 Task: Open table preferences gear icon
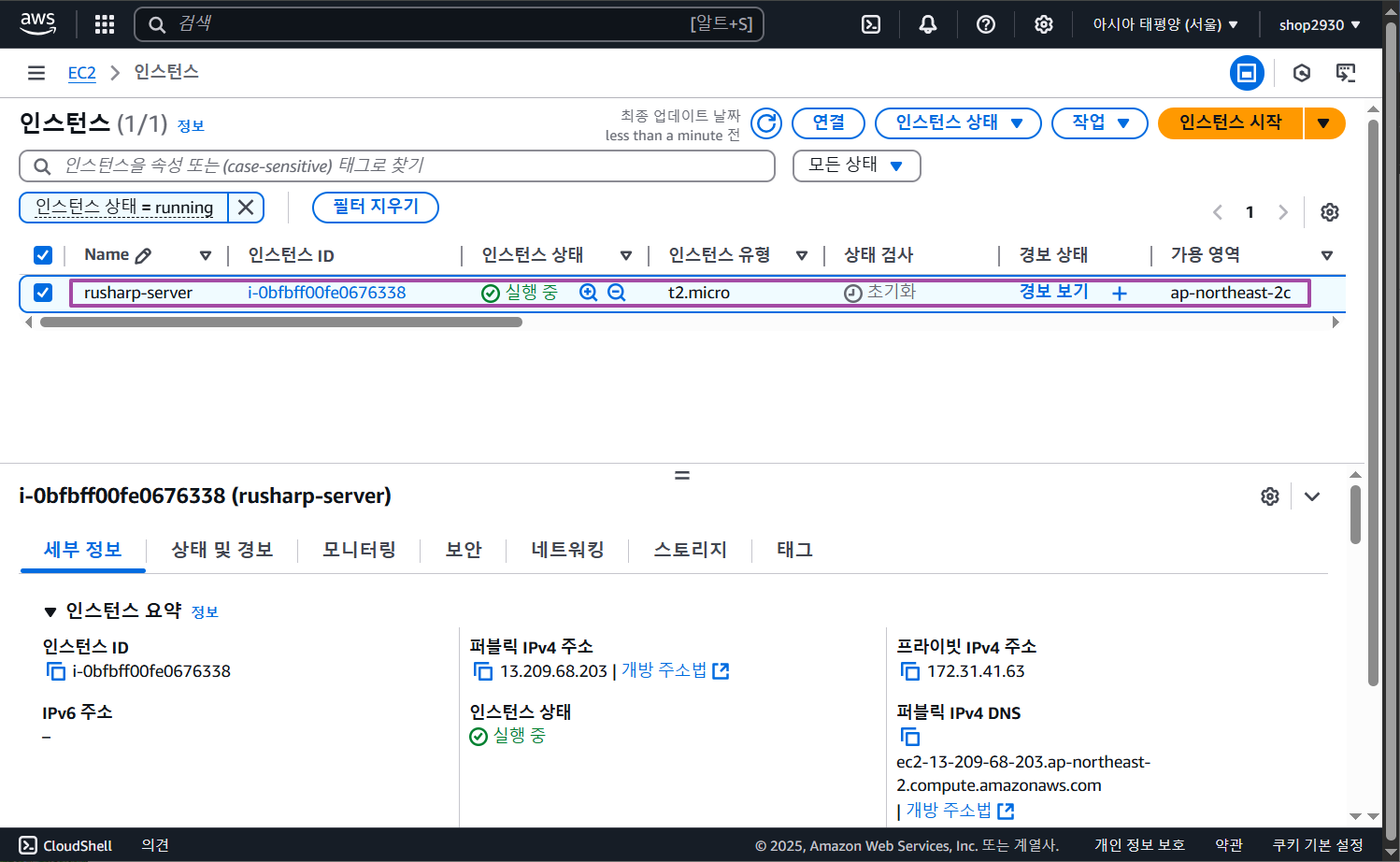click(x=1329, y=212)
